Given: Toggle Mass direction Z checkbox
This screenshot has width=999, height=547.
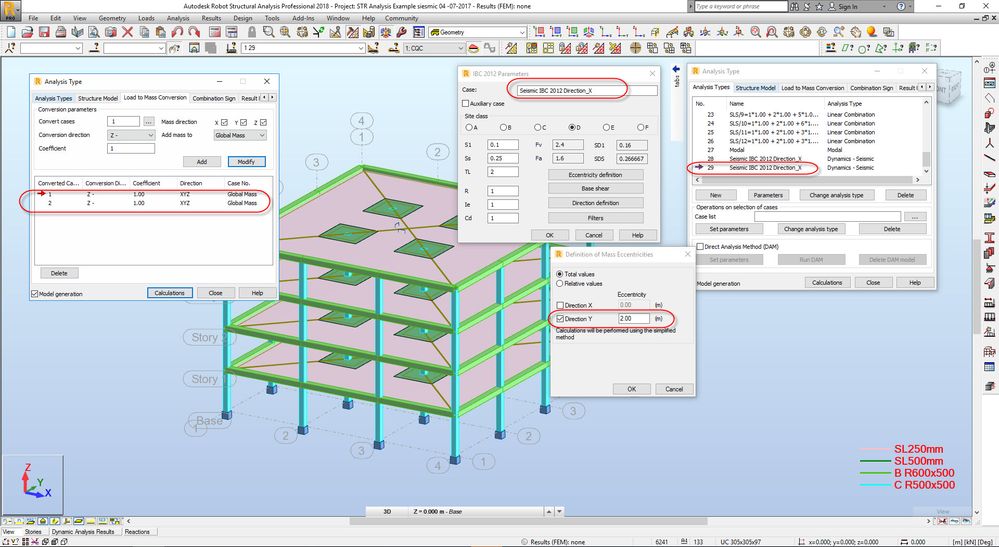Looking at the screenshot, I should point(263,122).
